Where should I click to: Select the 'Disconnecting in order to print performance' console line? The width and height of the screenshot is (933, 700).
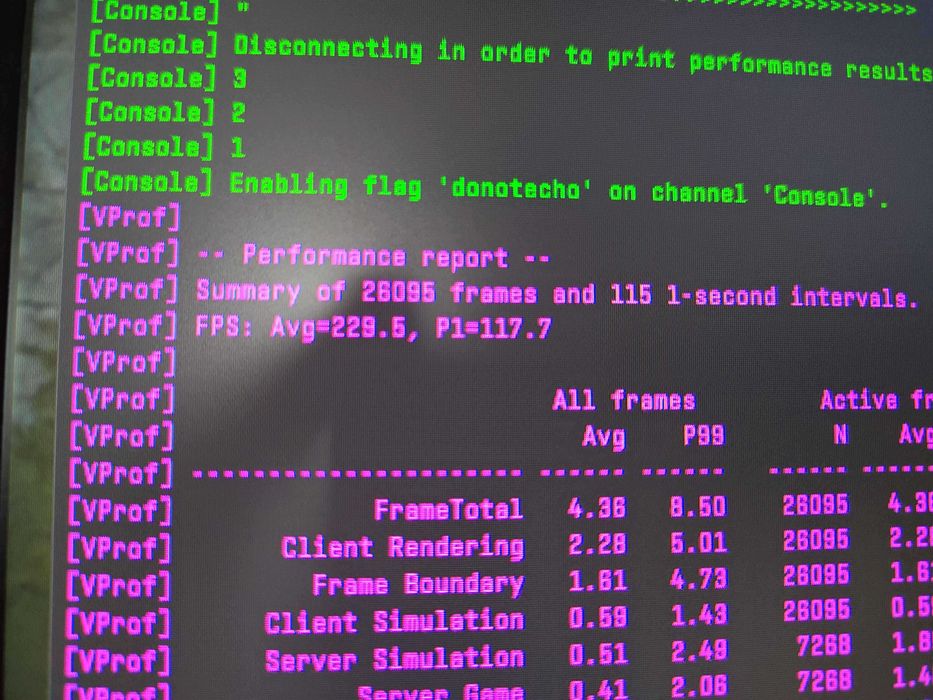(x=511, y=58)
